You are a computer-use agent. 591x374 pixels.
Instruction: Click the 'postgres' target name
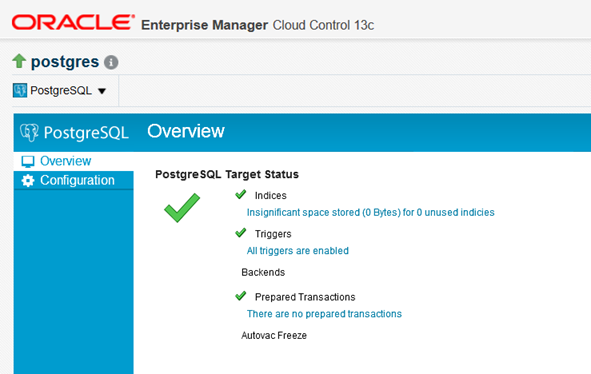click(x=65, y=62)
